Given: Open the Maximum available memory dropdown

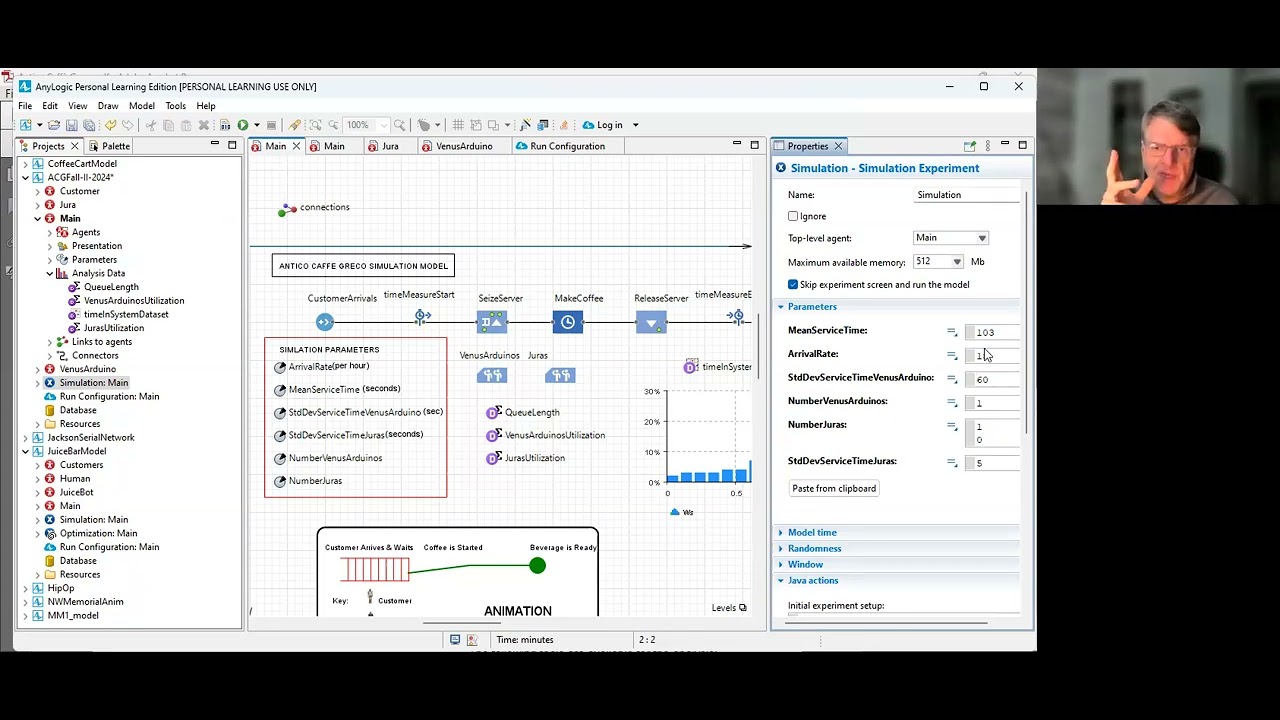Looking at the screenshot, I should coord(939,262).
